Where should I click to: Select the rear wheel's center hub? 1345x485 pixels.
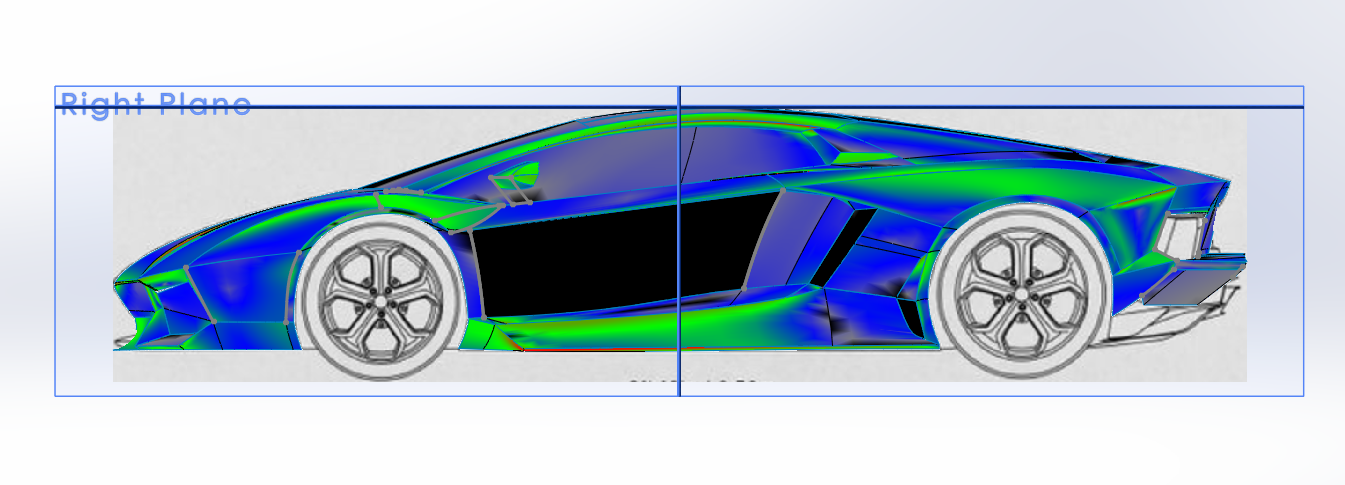[1021, 292]
